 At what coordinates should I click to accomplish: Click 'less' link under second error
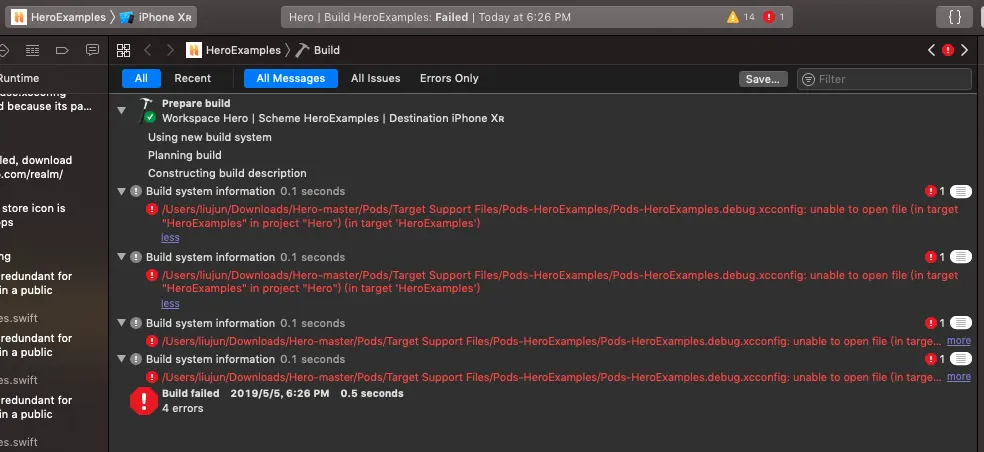170,304
